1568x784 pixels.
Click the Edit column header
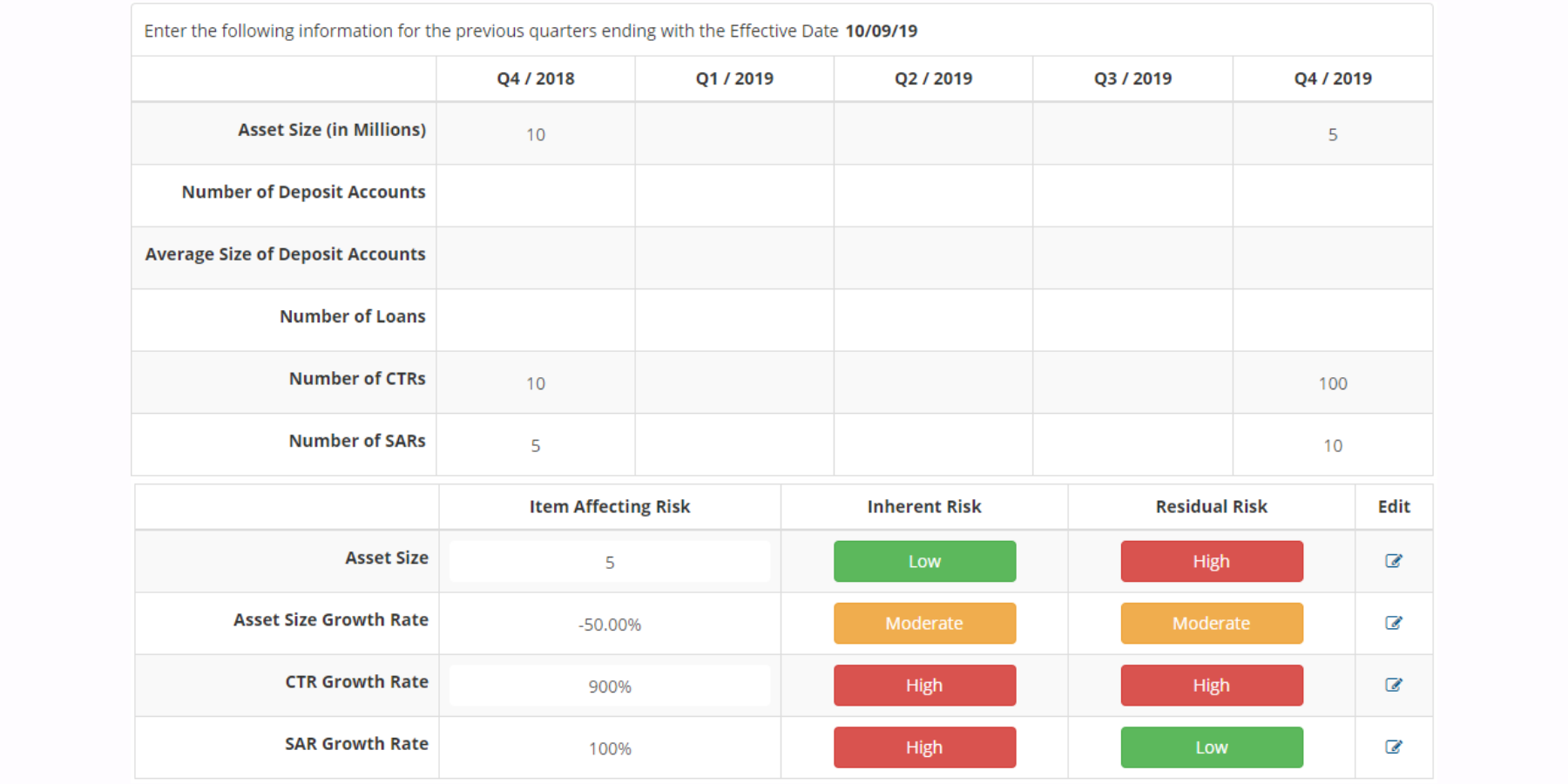(1394, 506)
